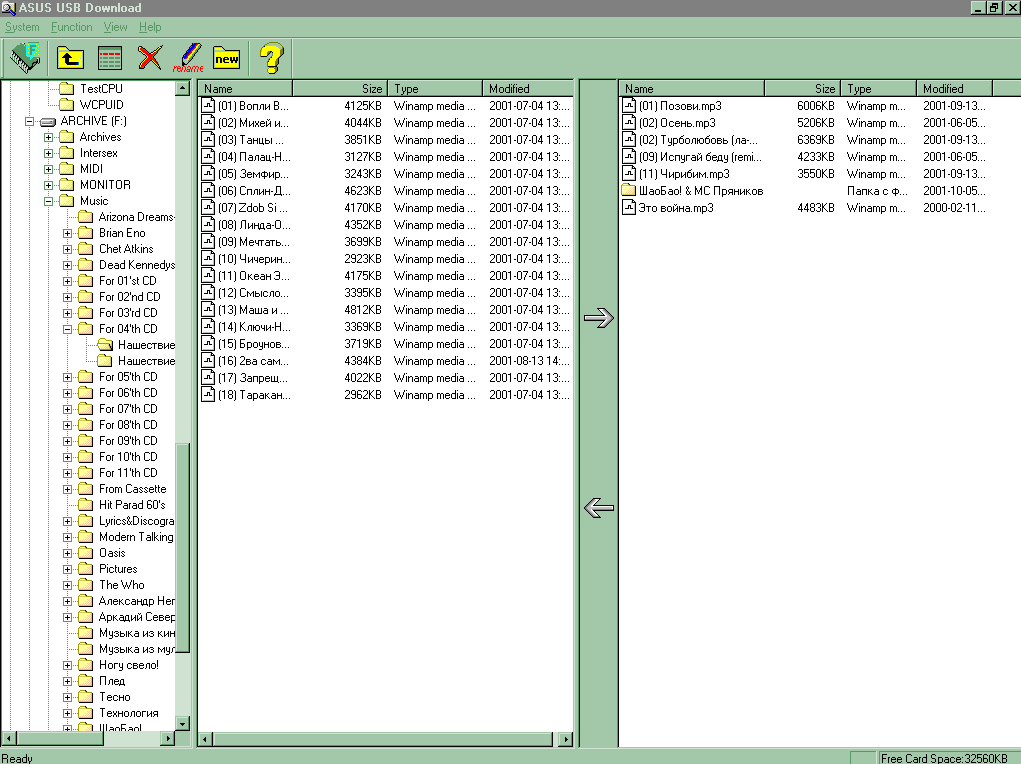Expand the MIDI folder node

[x=49, y=169]
